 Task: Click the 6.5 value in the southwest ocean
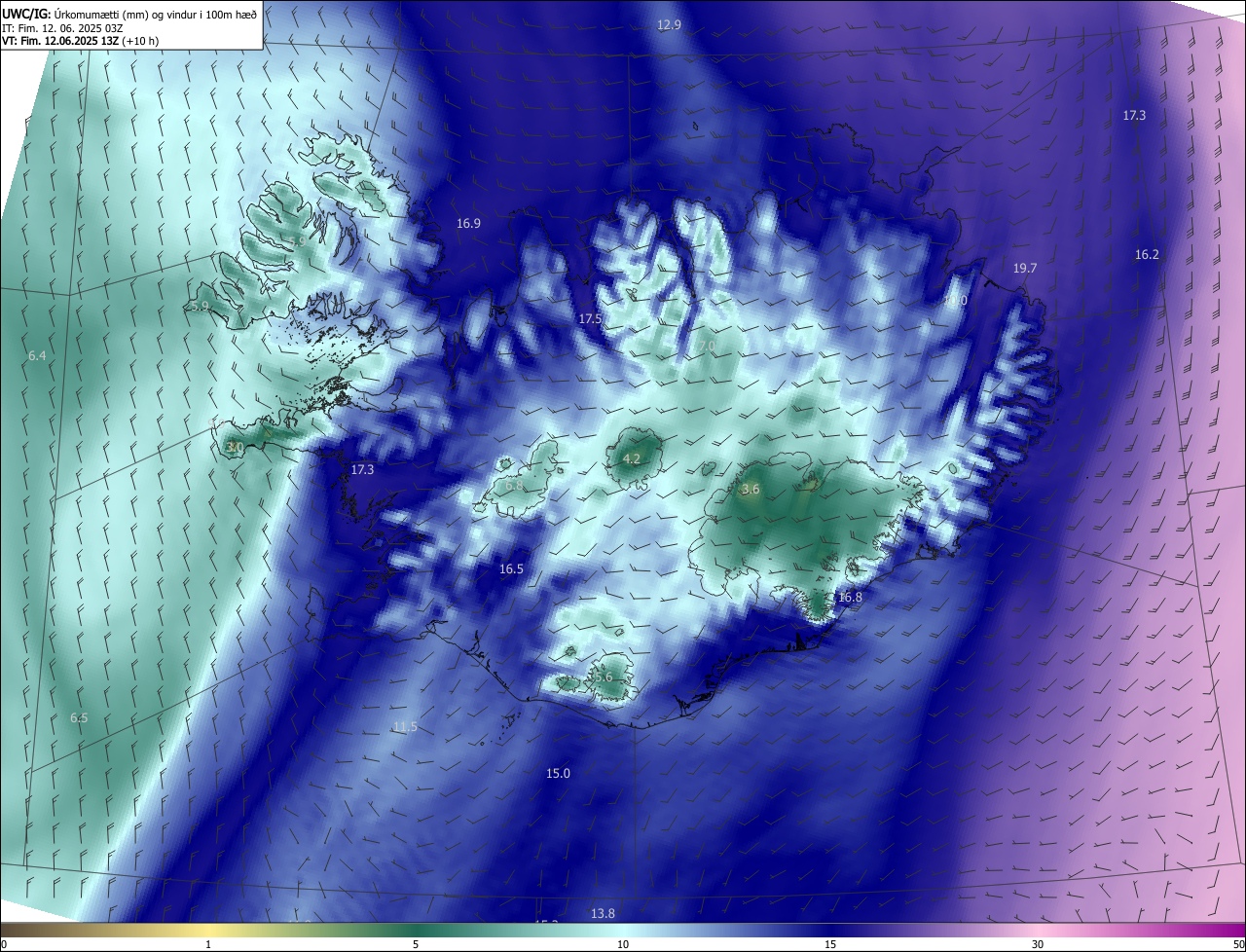pos(79,718)
